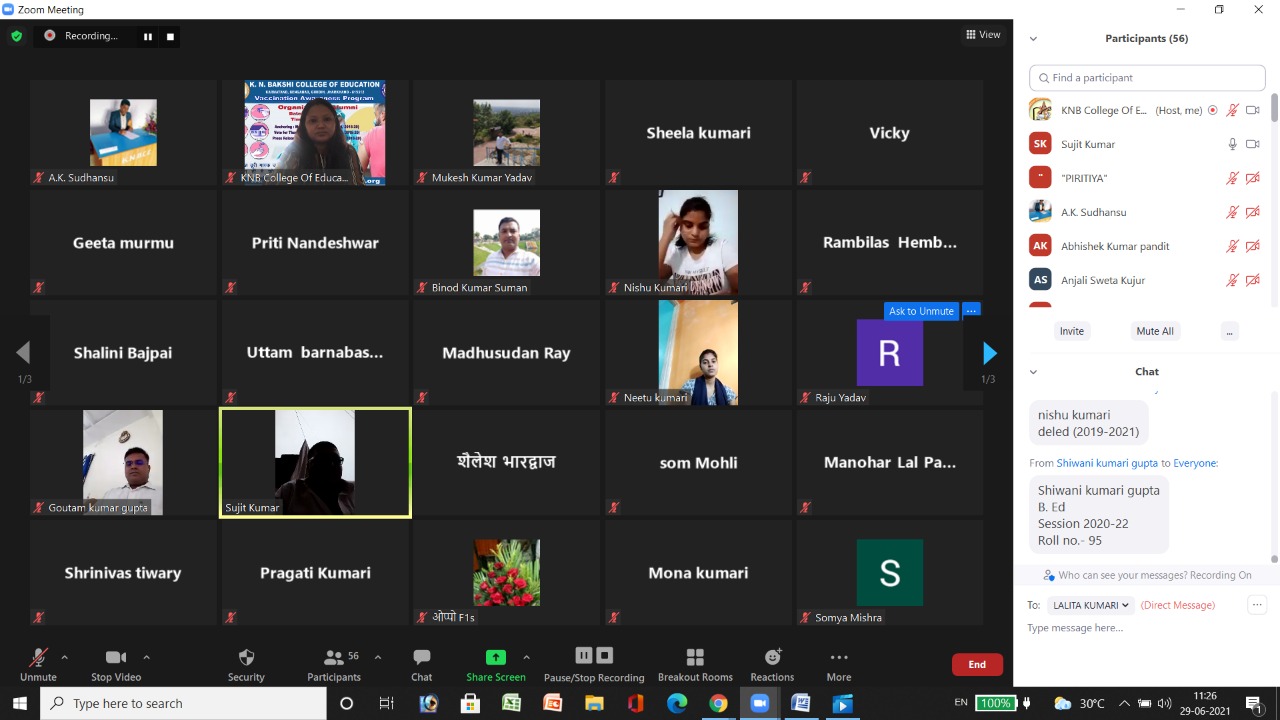
Task: Open the View layout menu
Action: pos(983,35)
